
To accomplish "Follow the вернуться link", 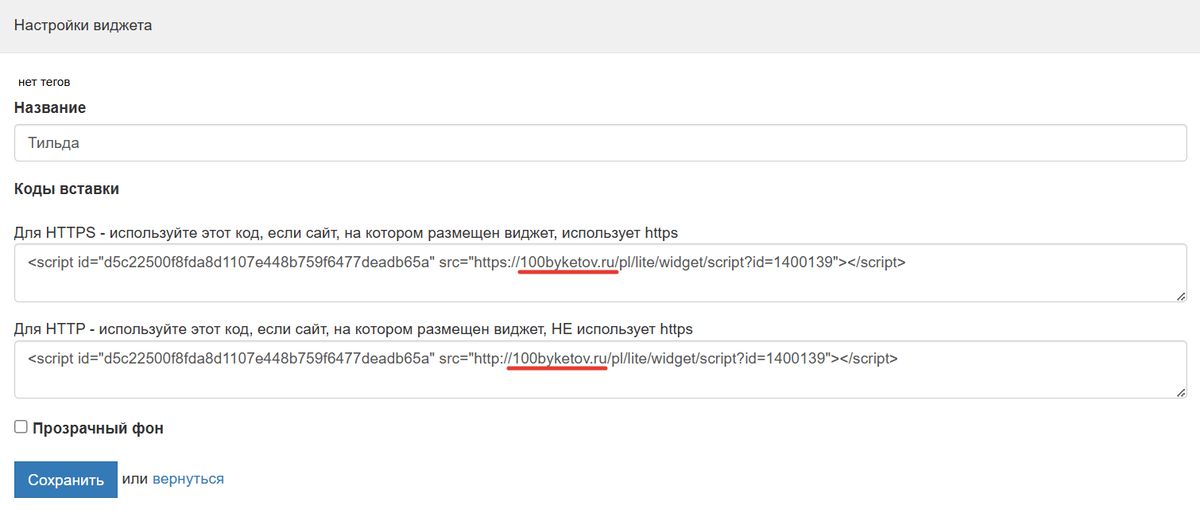I will [x=188, y=479].
